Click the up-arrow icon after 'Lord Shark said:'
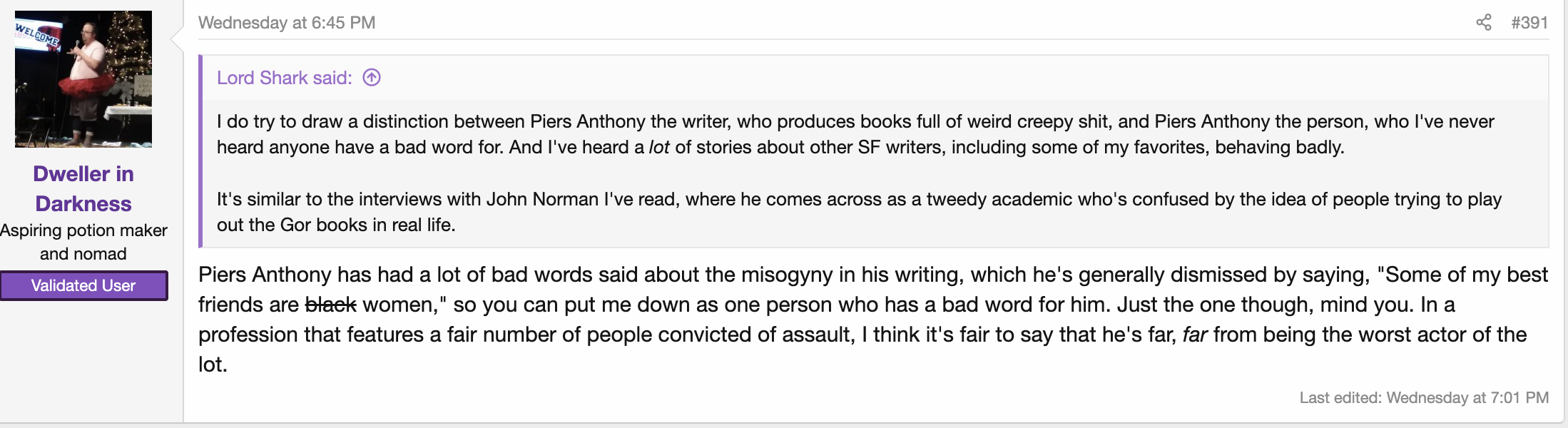 [x=372, y=77]
